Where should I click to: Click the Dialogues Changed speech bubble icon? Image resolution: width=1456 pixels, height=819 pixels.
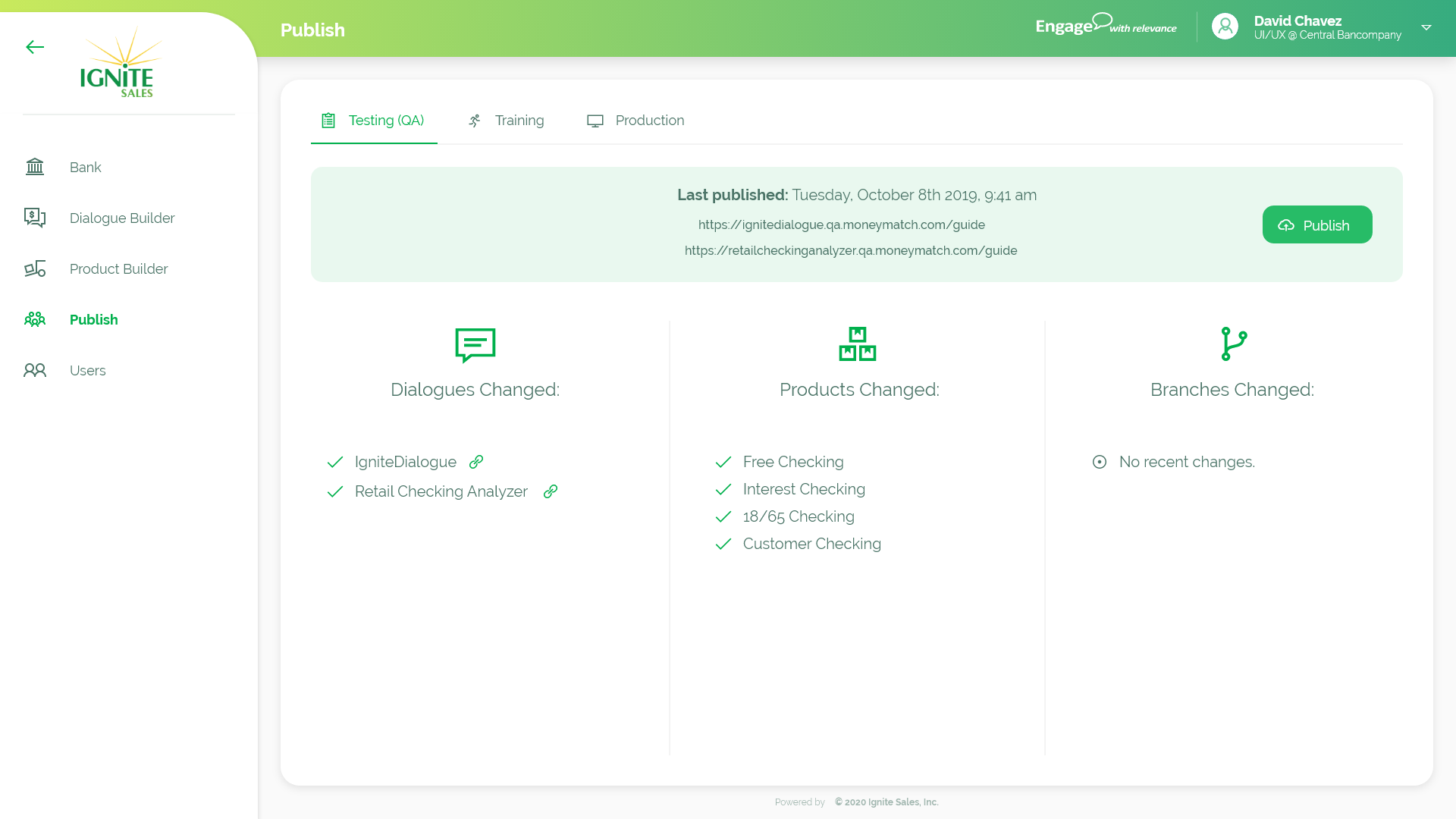(475, 345)
